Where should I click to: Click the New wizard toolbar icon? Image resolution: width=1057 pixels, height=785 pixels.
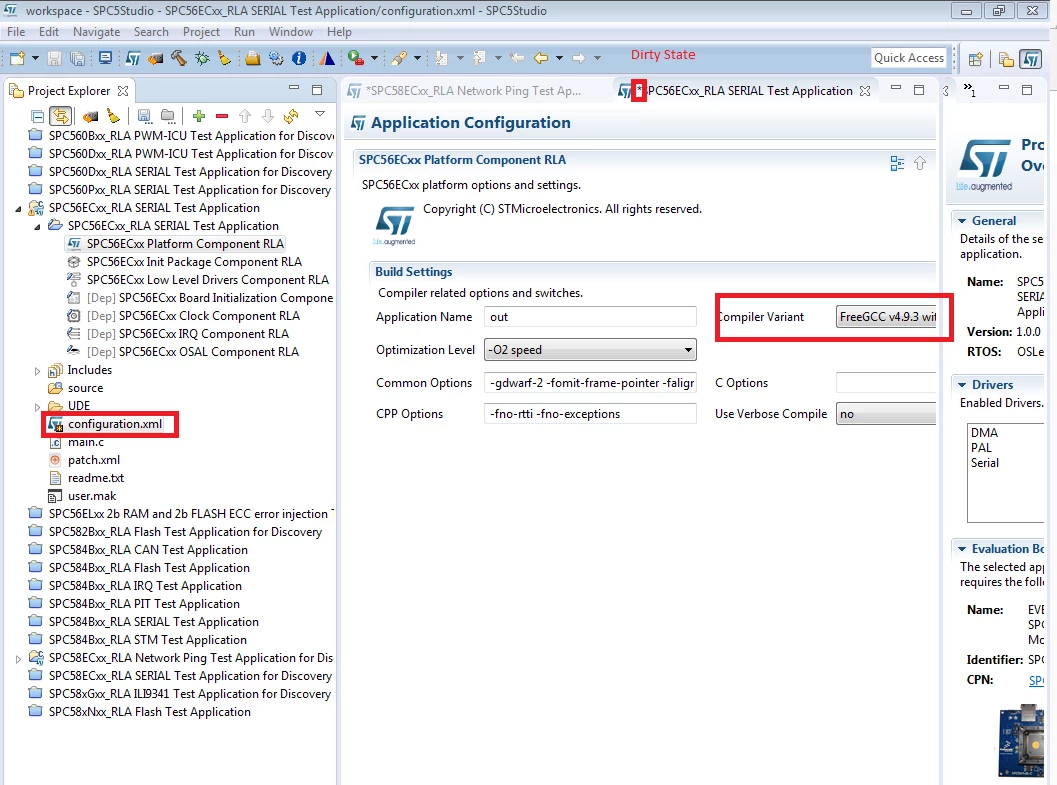17,59
